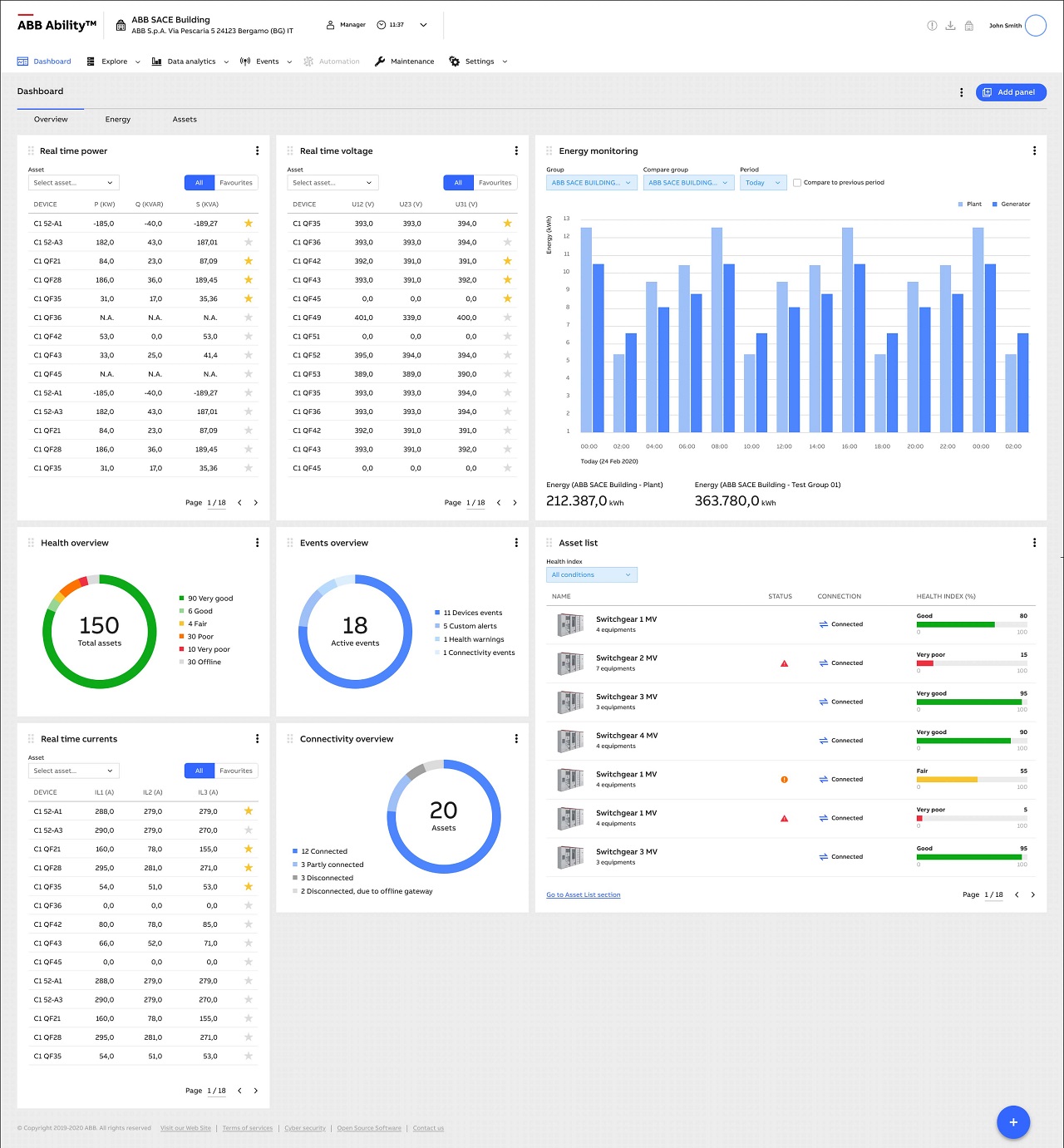
Task: Enable Compare to previous period checkbox
Action: click(x=797, y=183)
